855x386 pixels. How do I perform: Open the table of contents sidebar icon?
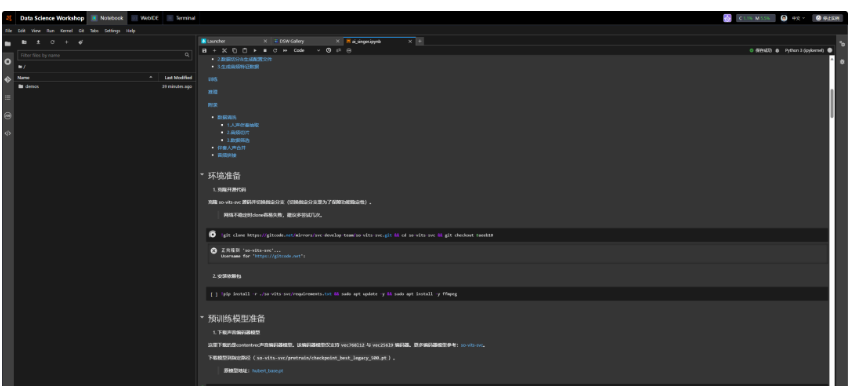pyautogui.click(x=8, y=98)
